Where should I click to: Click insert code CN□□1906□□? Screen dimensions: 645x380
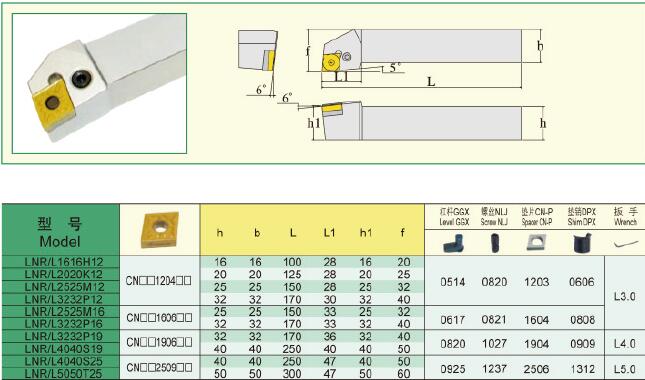click(x=159, y=342)
